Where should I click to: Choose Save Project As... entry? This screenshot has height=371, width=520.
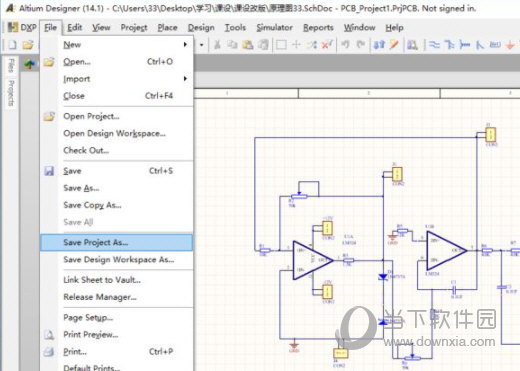(117, 242)
